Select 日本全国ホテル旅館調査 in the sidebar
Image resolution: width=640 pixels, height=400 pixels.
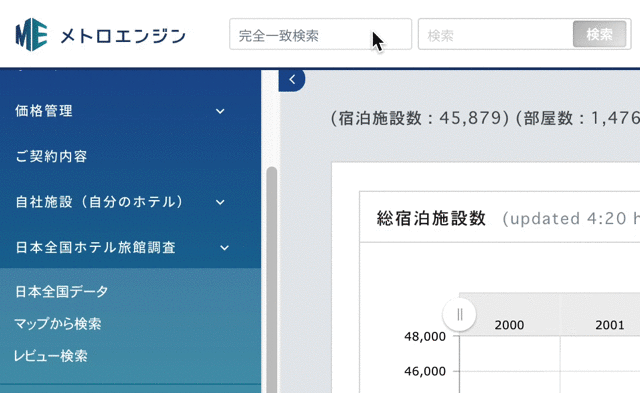coord(96,247)
